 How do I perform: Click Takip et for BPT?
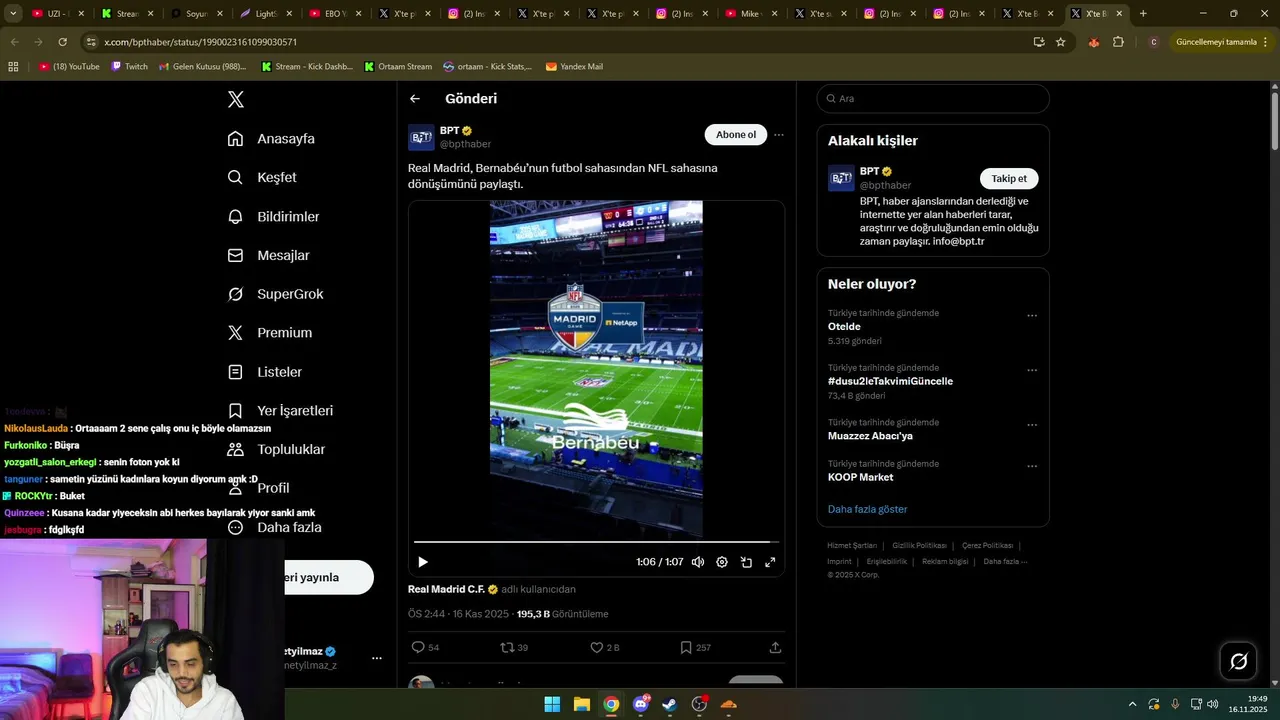[x=1009, y=179]
